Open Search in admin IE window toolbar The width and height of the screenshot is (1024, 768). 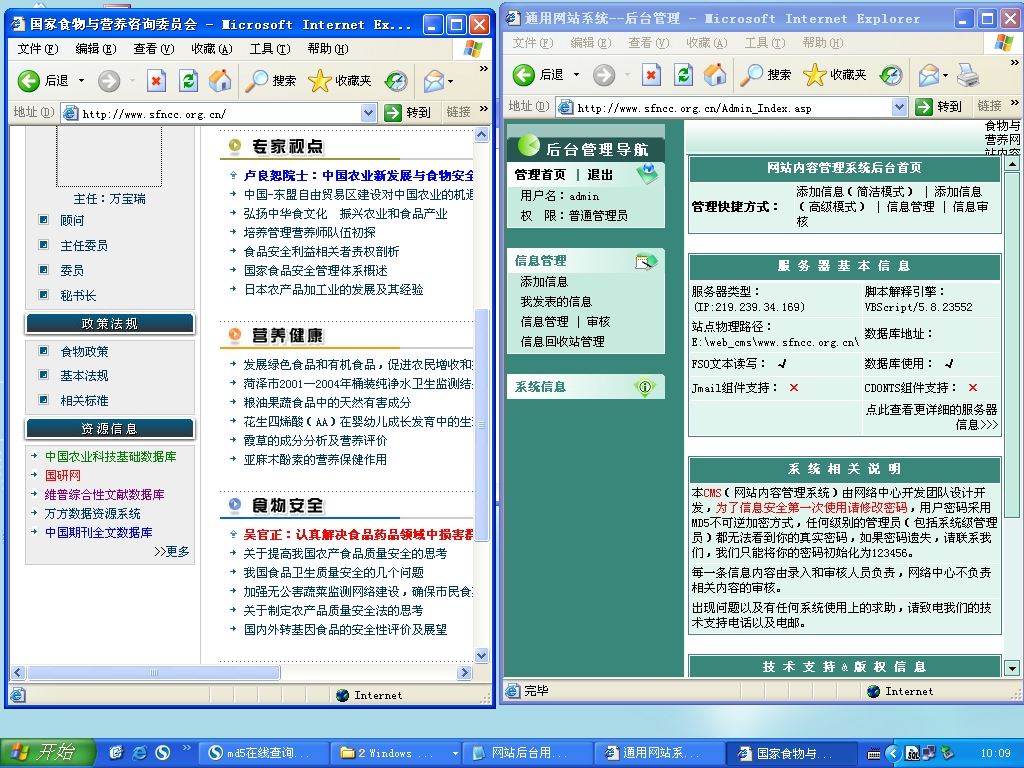coord(765,75)
